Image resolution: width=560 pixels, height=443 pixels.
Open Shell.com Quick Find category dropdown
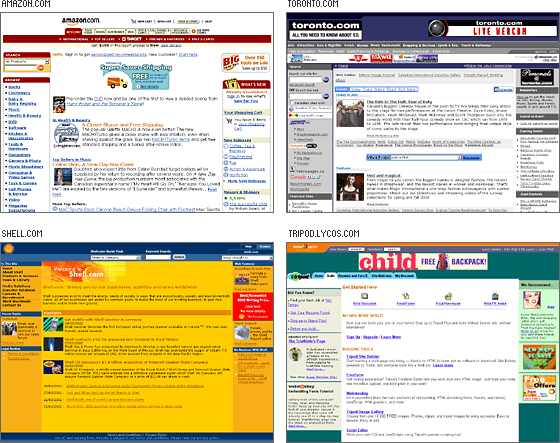pyautogui.click(x=116, y=257)
